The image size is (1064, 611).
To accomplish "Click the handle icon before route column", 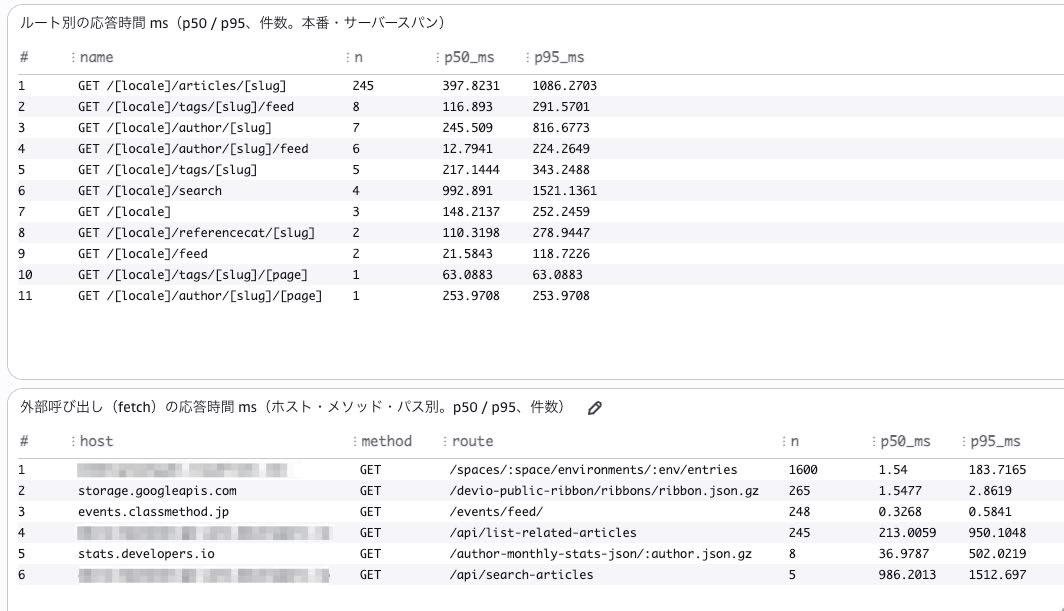I will tap(445, 441).
